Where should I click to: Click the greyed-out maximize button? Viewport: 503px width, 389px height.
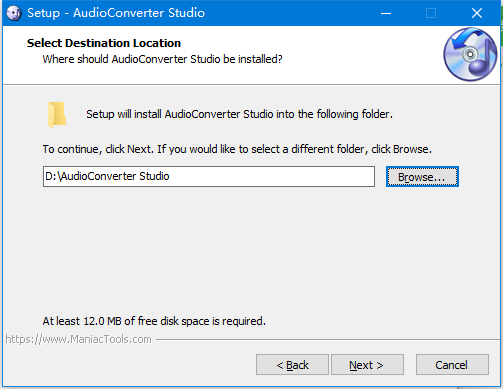click(431, 13)
